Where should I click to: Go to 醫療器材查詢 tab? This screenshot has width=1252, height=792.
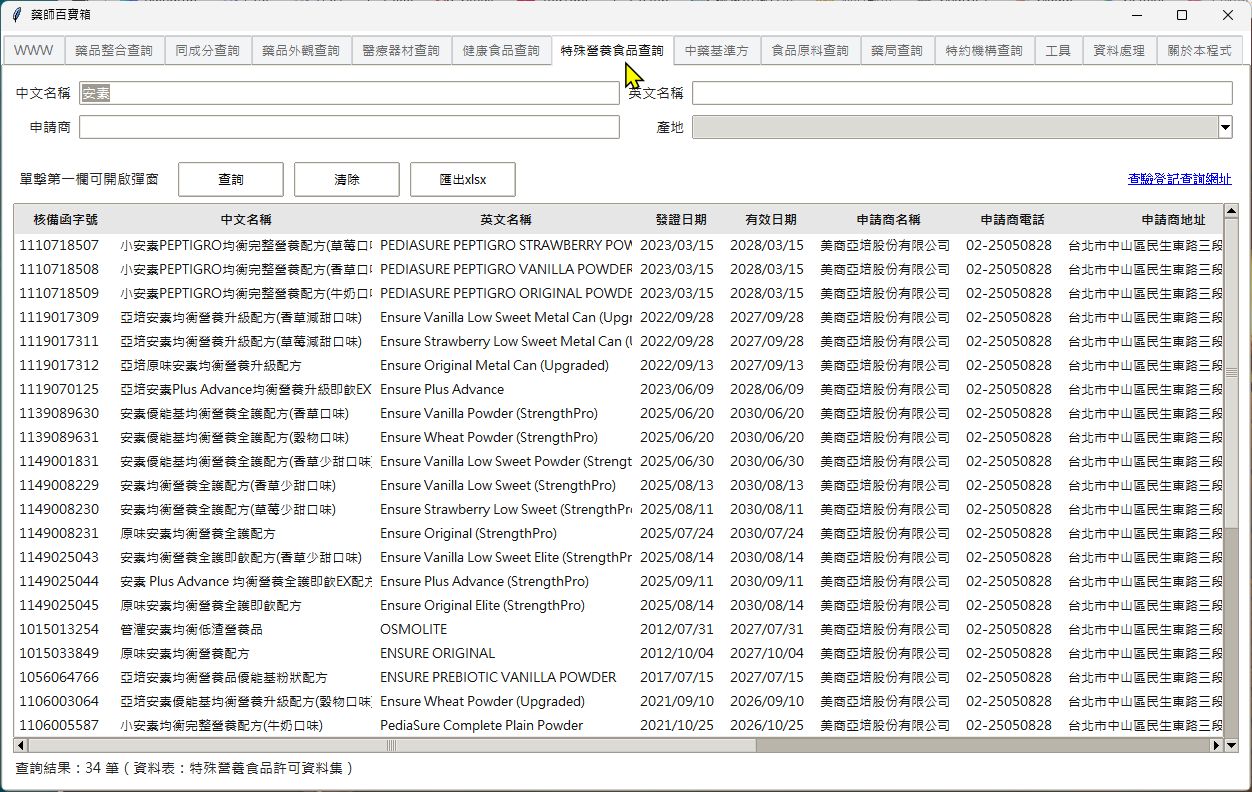[401, 50]
